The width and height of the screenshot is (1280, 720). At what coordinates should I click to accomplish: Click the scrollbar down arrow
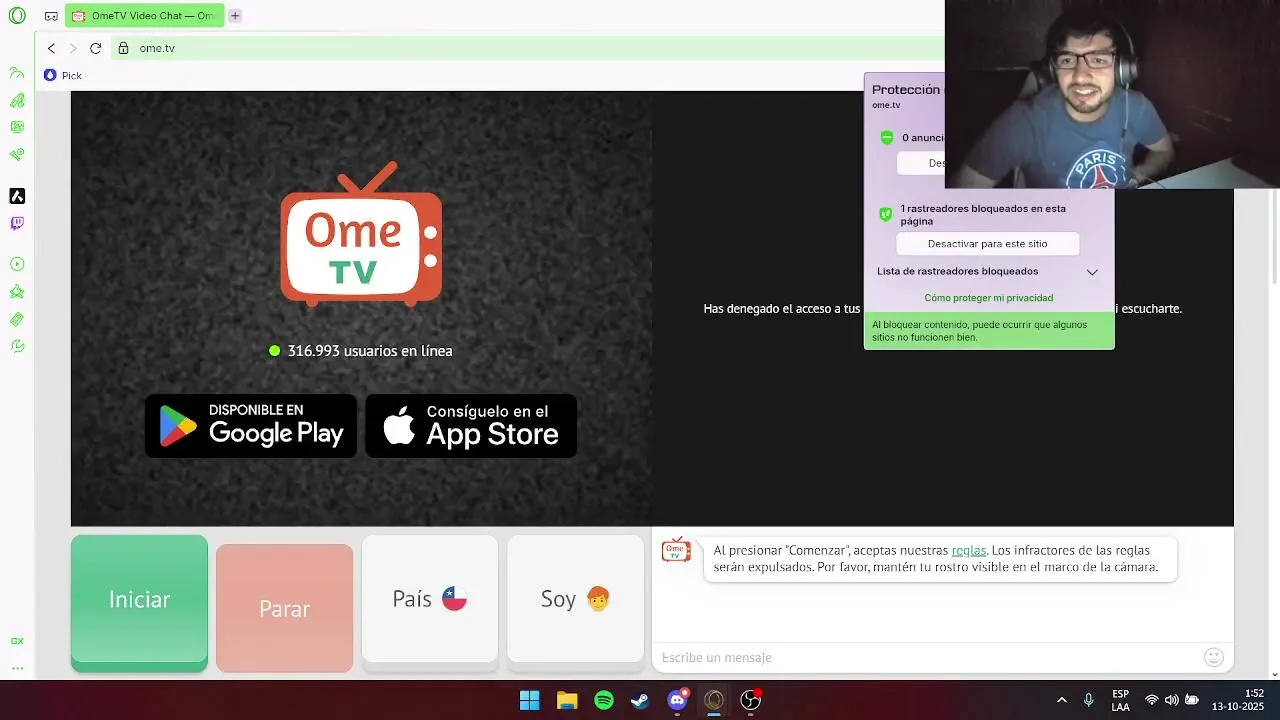pyautogui.click(x=1274, y=674)
